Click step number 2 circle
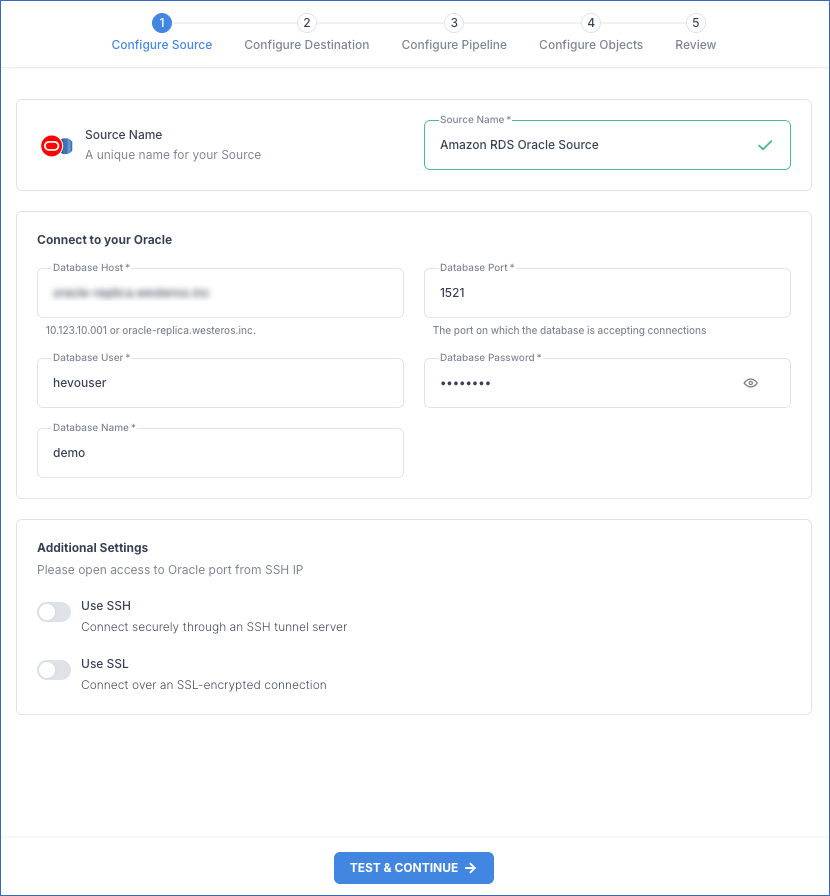The image size is (830, 896). pos(307,23)
